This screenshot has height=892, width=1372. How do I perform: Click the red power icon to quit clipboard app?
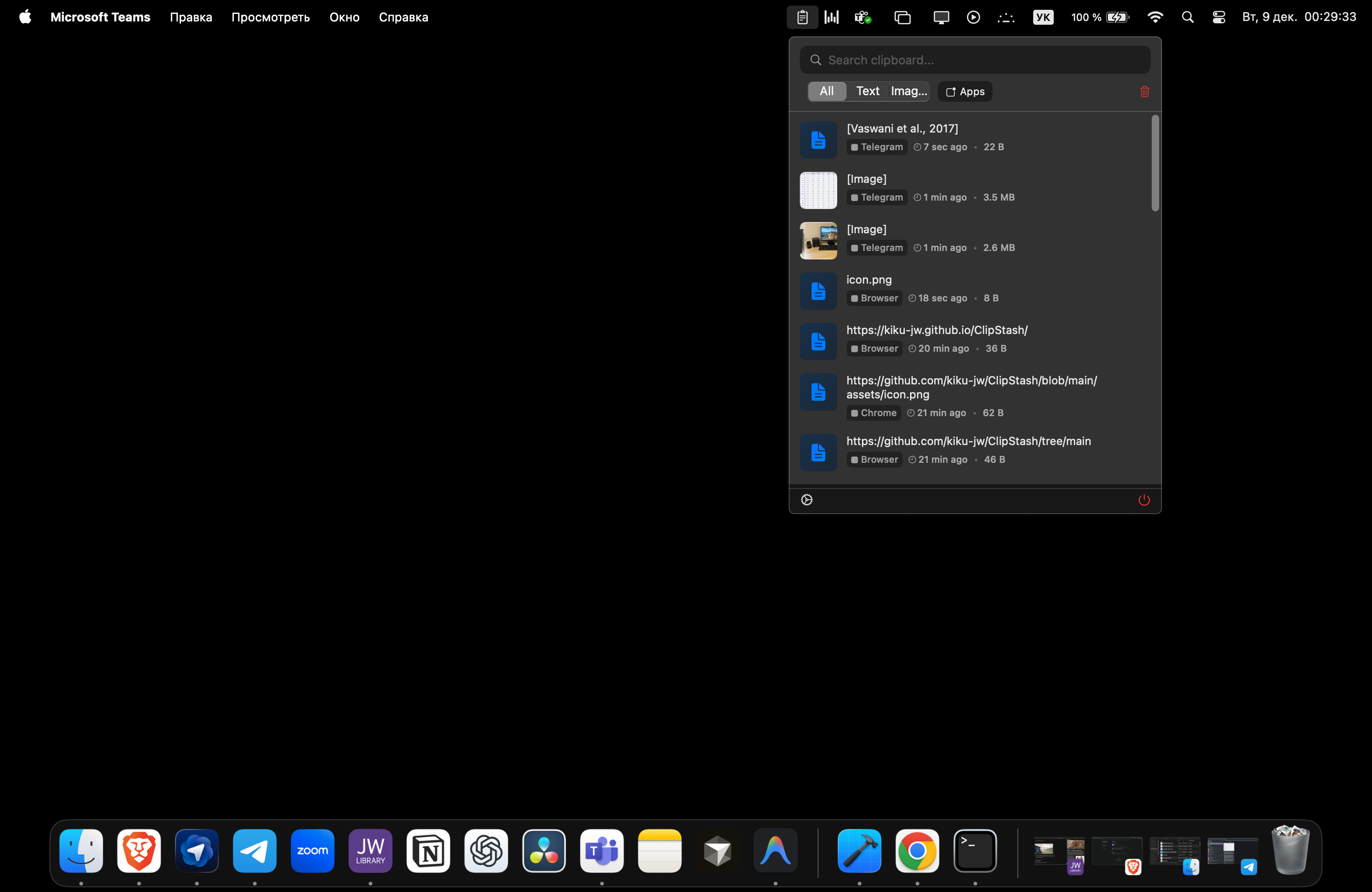click(1143, 500)
